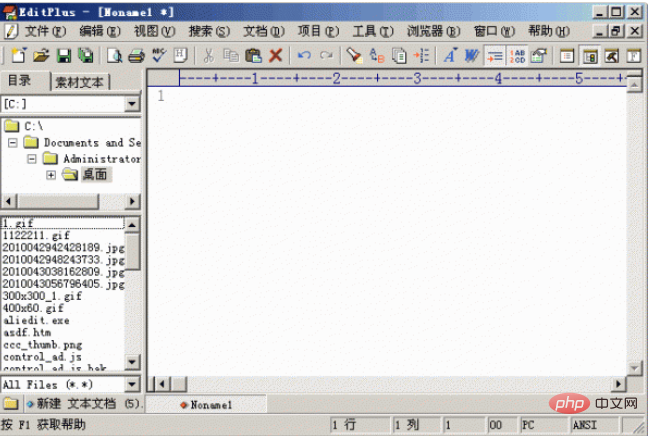Click inside the editor at line 1

pos(386,96)
